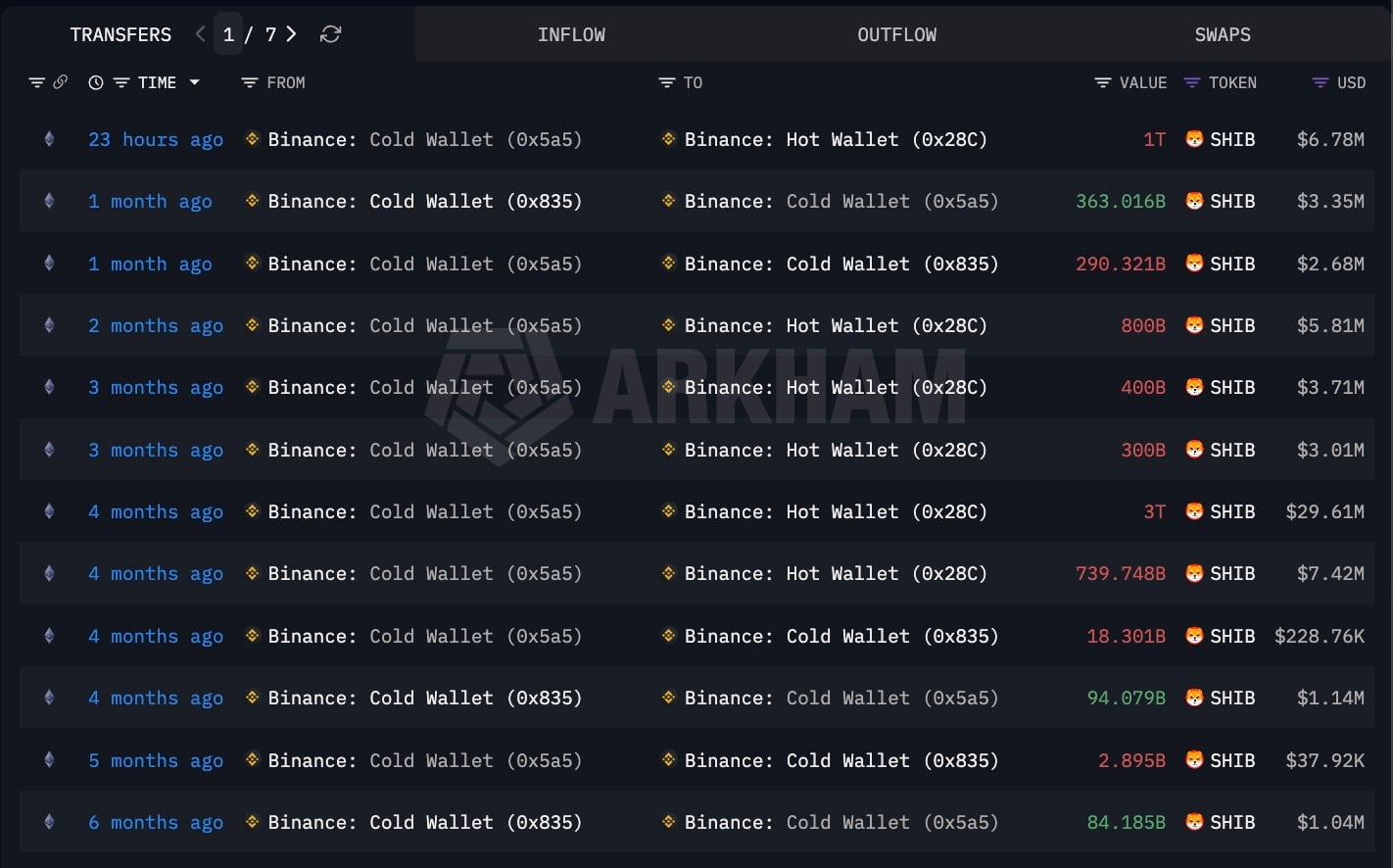
Task: Open the FROM column filter
Action: pyautogui.click(x=250, y=83)
